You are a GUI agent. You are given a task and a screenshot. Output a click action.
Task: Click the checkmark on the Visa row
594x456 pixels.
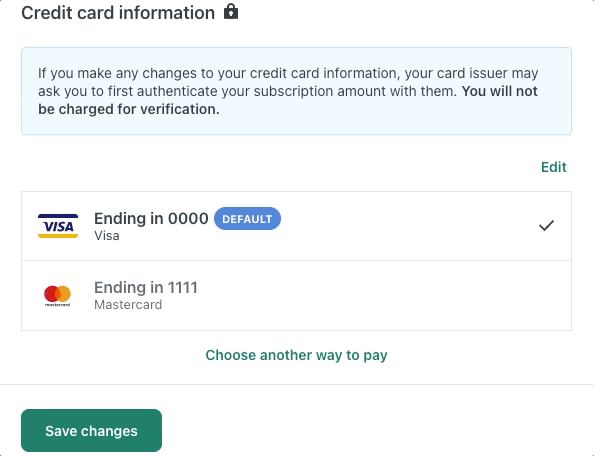tap(546, 225)
